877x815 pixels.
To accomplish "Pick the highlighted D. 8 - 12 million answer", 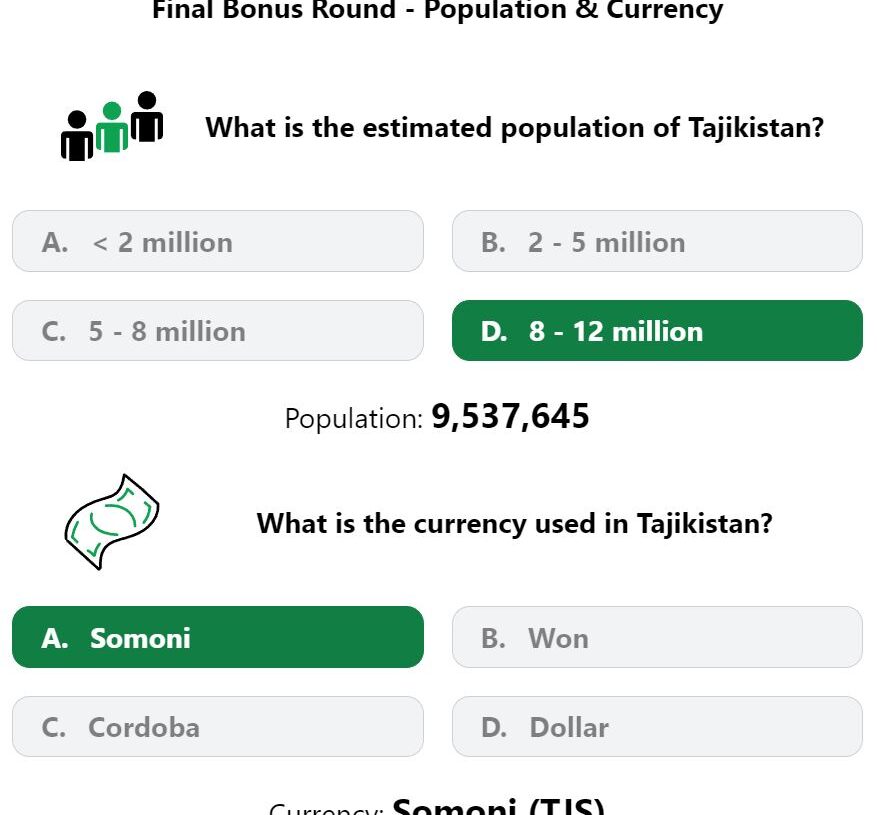I will [657, 331].
